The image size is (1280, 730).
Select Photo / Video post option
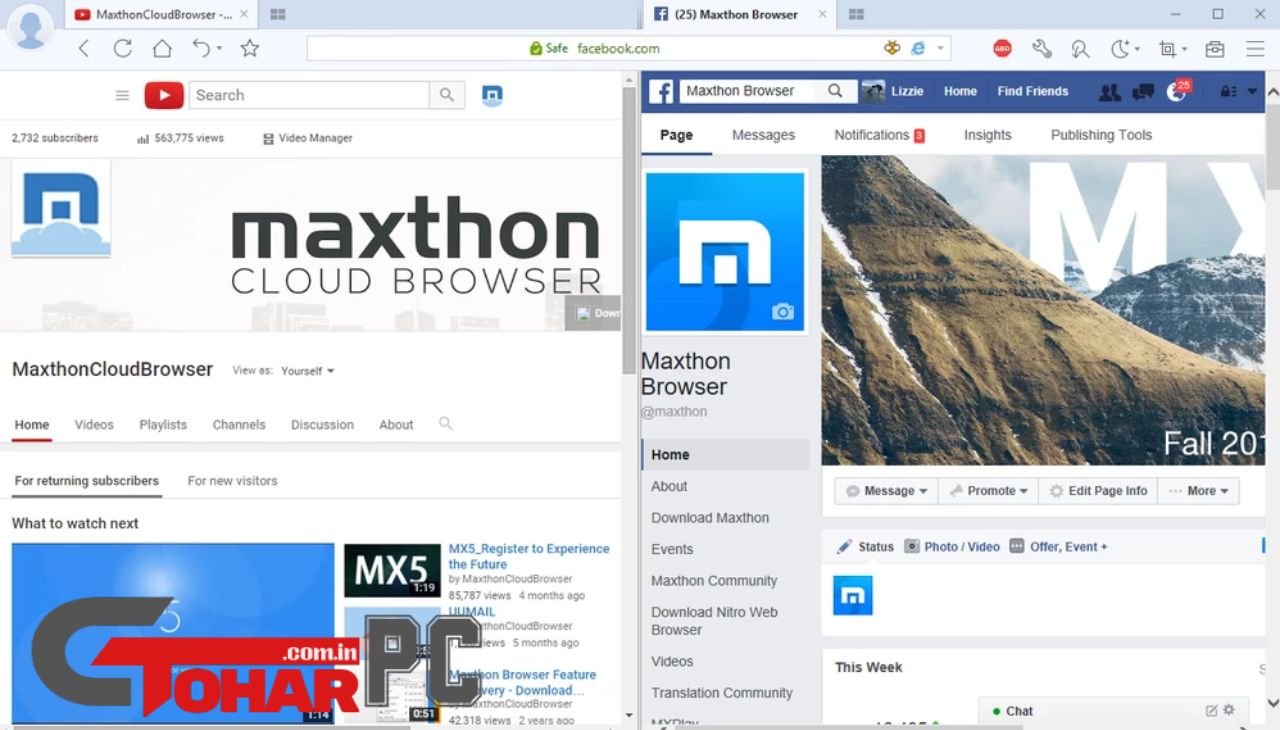click(952, 547)
